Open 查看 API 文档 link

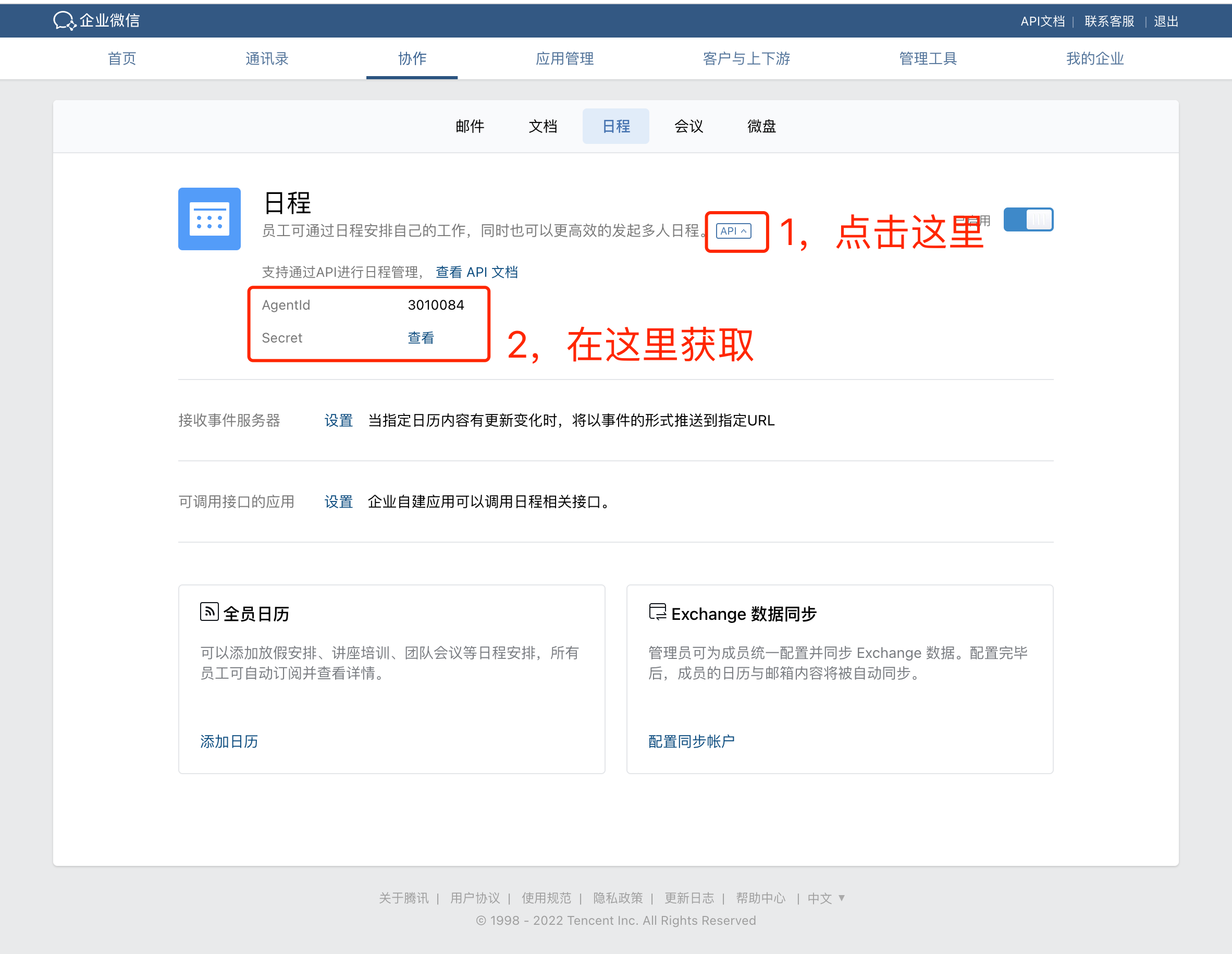click(477, 272)
